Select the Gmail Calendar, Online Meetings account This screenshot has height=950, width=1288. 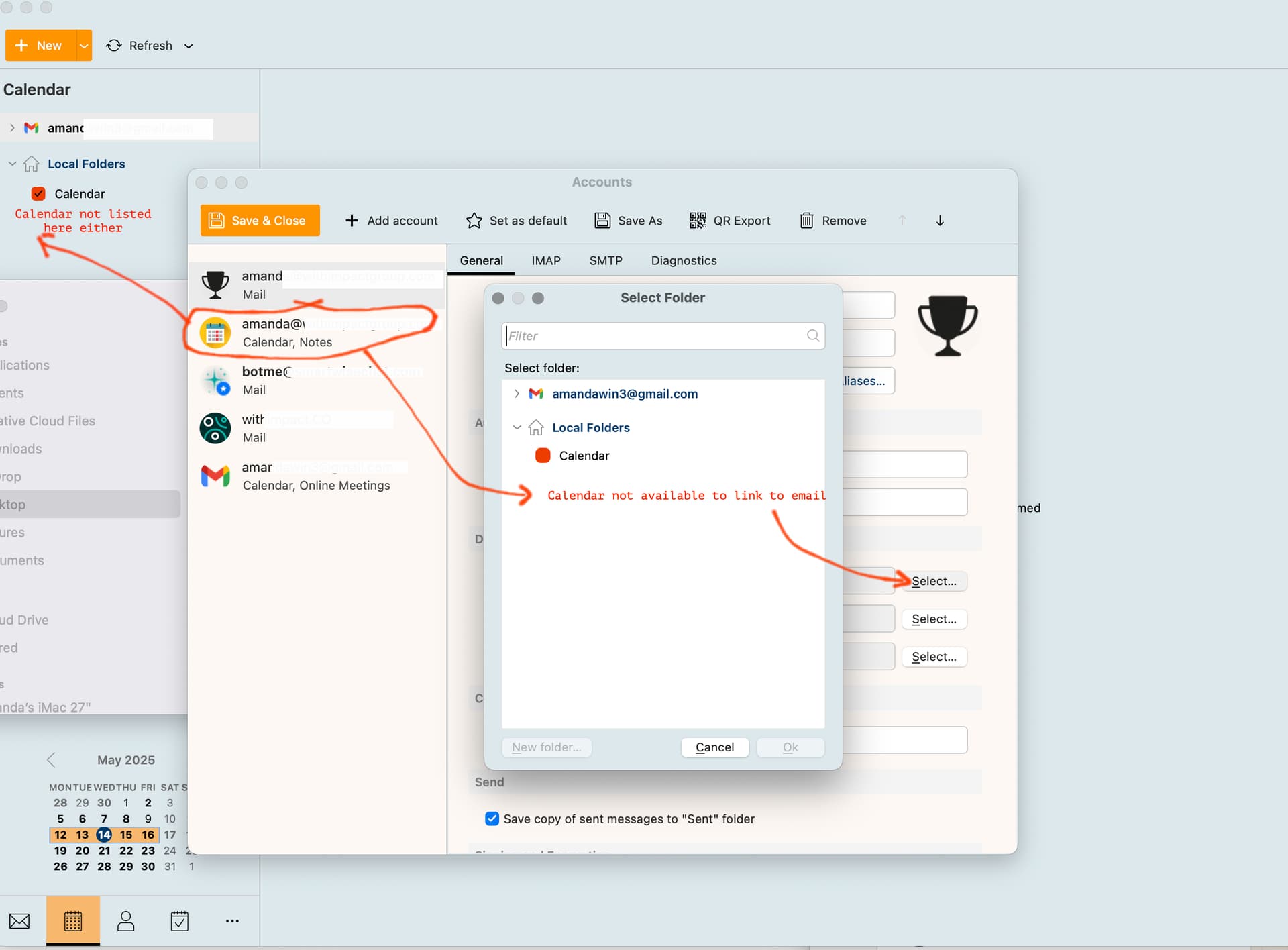317,476
